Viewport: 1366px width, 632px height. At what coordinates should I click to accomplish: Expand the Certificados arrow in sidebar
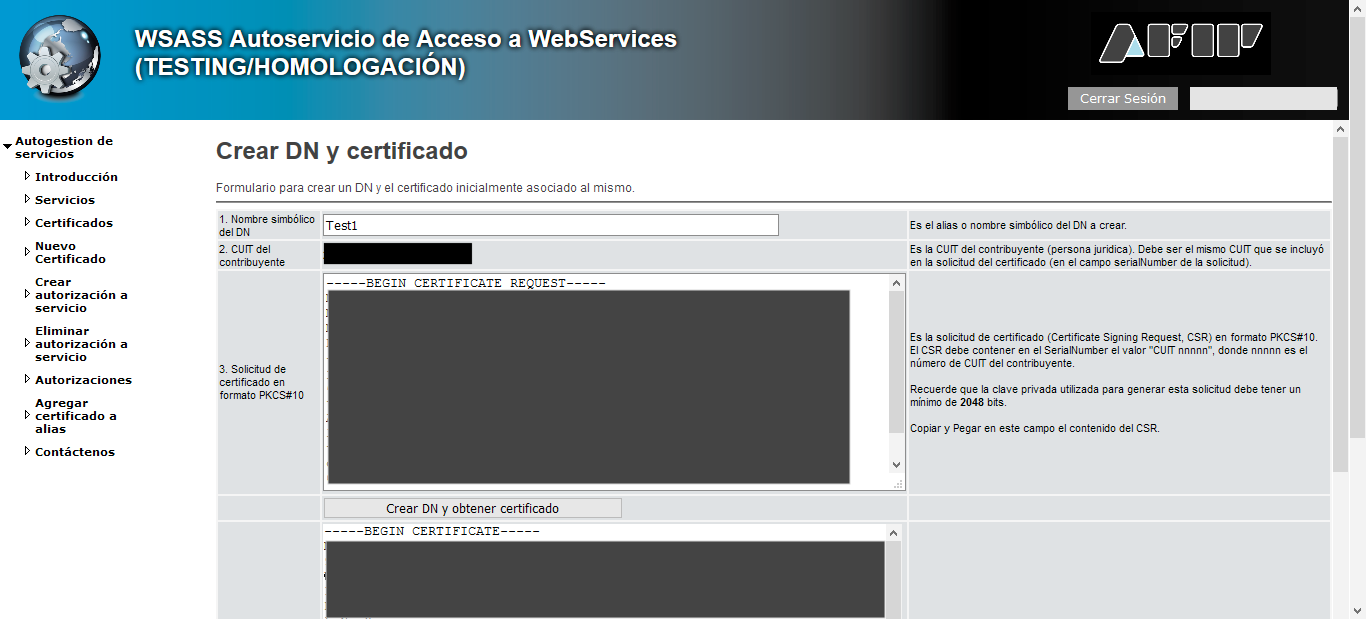tap(27, 222)
